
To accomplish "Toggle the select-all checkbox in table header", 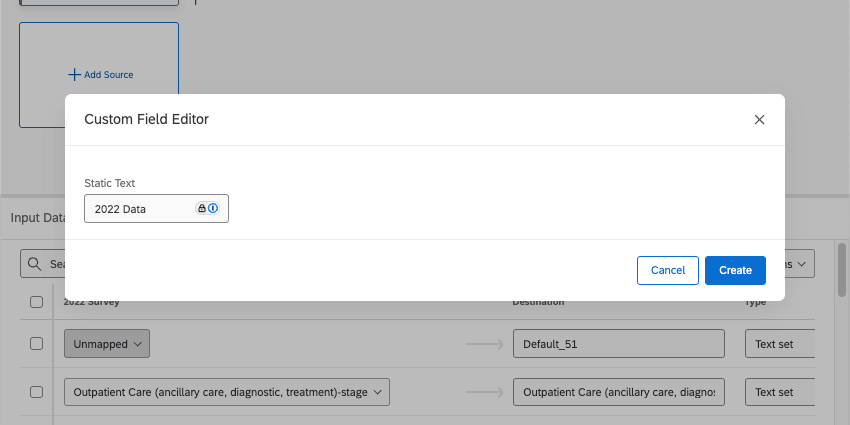I will (37, 302).
